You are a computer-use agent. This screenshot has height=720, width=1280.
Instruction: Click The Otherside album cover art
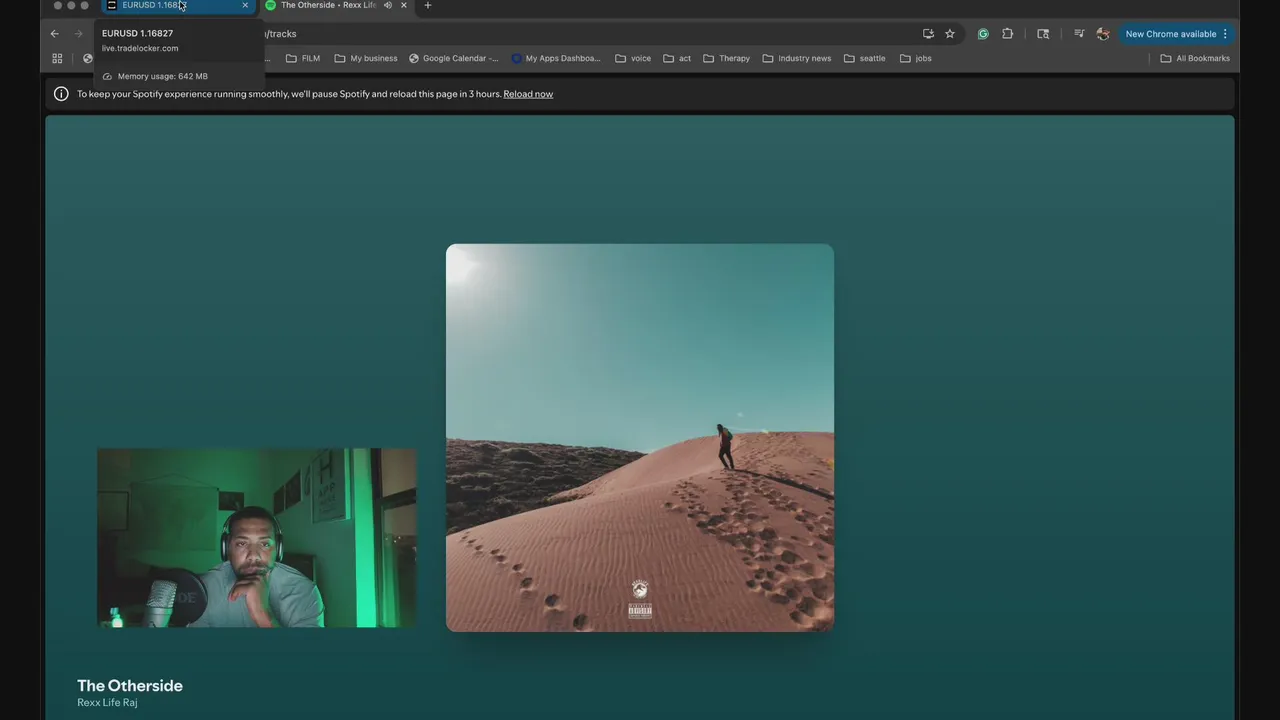pyautogui.click(x=640, y=438)
